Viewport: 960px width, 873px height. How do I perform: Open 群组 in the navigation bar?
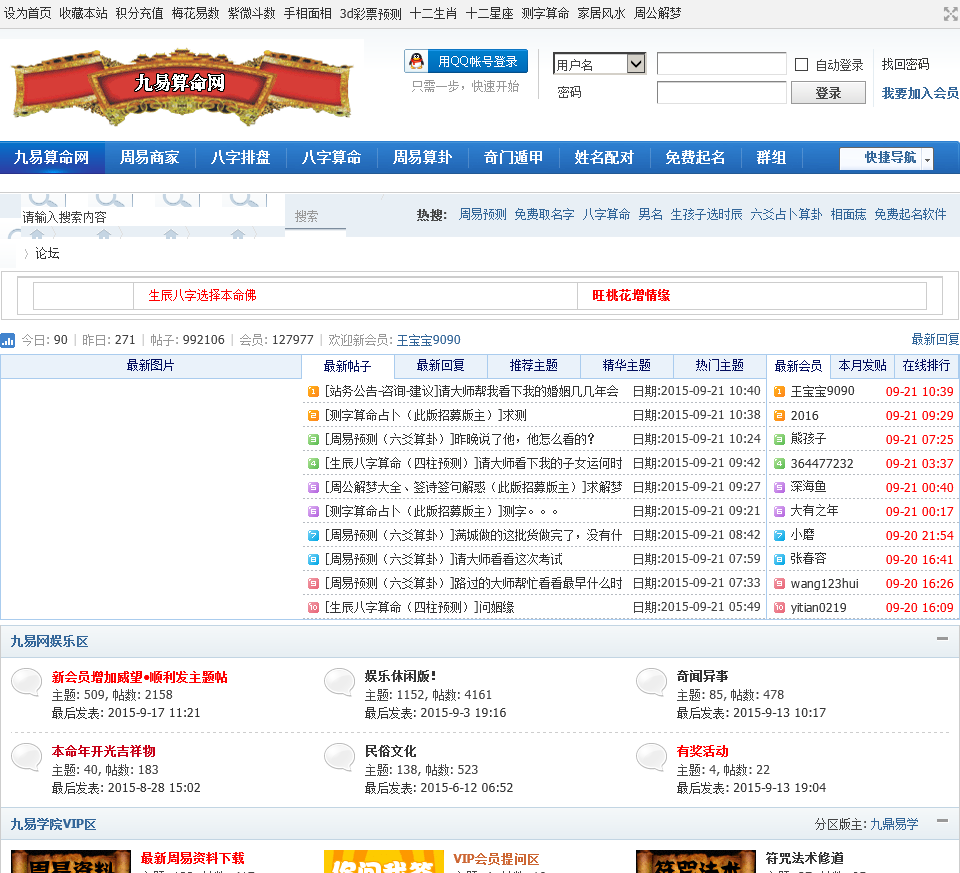771,157
